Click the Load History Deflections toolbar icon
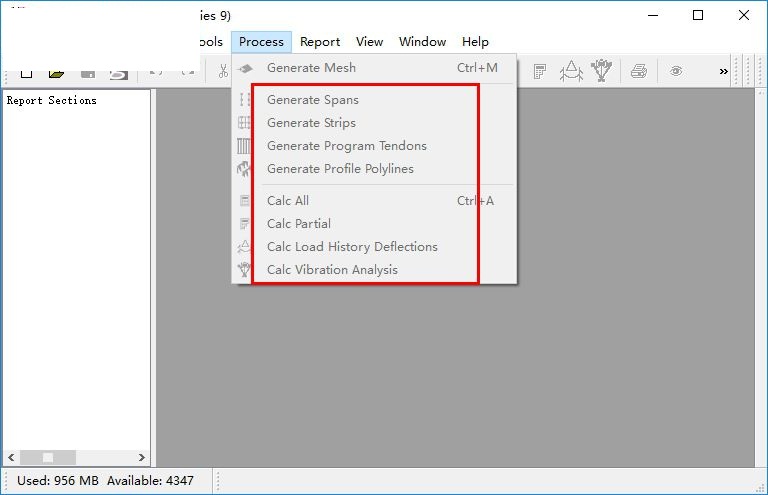Screen dimensions: 768x495 (x=571, y=71)
